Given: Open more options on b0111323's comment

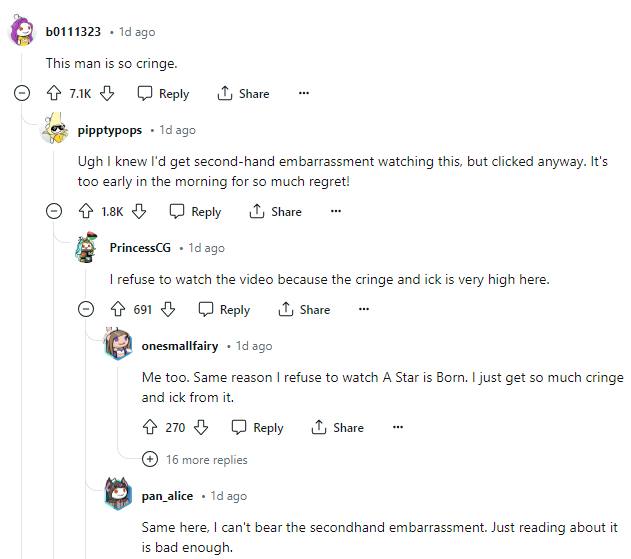Looking at the screenshot, I should point(303,93).
